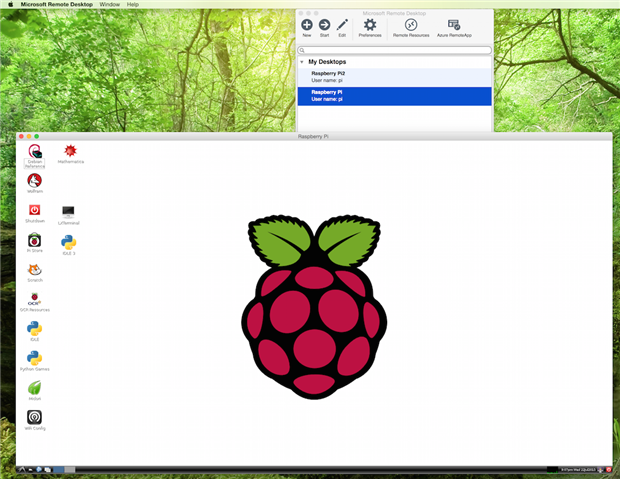Open the Microsoft Remote Desktop menu
The height and width of the screenshot is (479, 620).
(x=57, y=4)
